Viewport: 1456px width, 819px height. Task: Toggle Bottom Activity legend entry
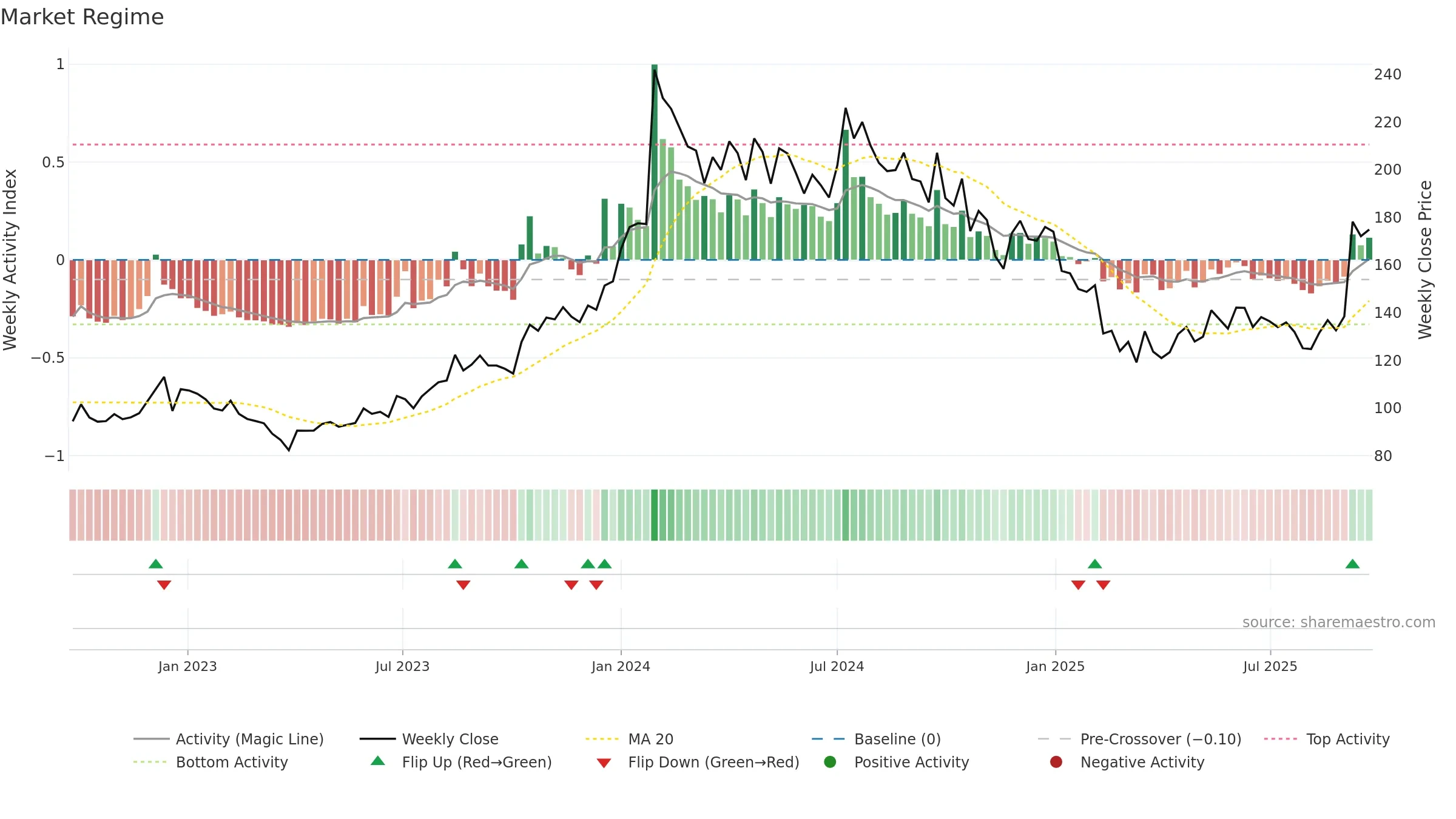[x=211, y=762]
